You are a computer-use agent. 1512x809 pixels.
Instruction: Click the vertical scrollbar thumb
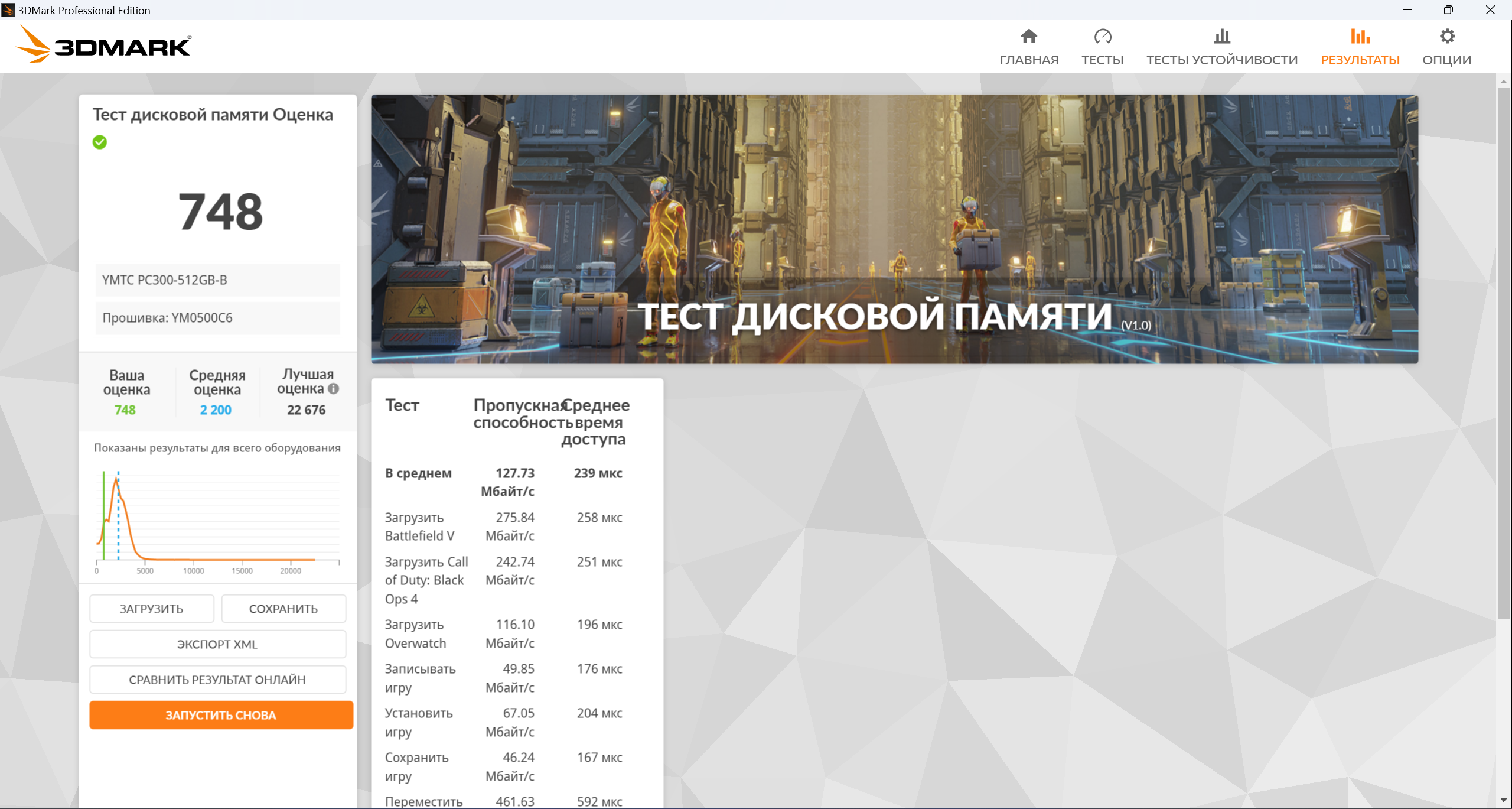tap(1504, 353)
